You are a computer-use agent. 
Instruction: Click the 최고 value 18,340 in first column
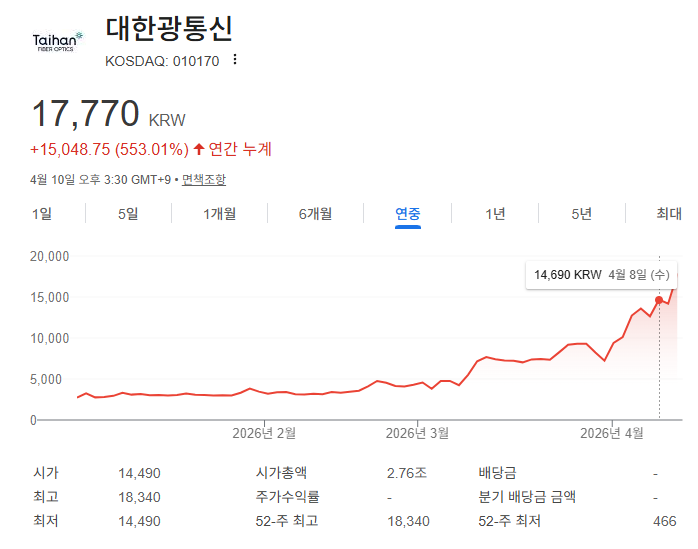pyautogui.click(x=139, y=497)
